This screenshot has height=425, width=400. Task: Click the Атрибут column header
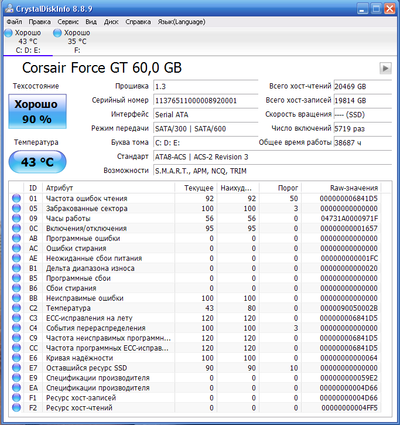[x=109, y=188]
